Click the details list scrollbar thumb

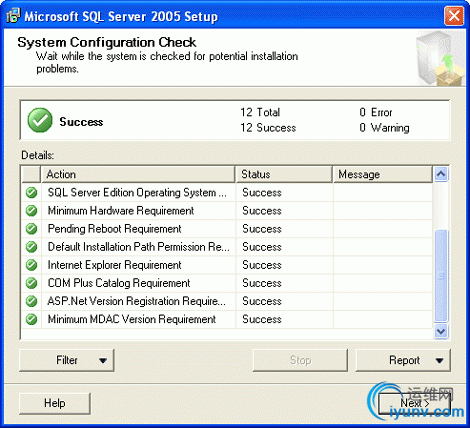point(441,276)
